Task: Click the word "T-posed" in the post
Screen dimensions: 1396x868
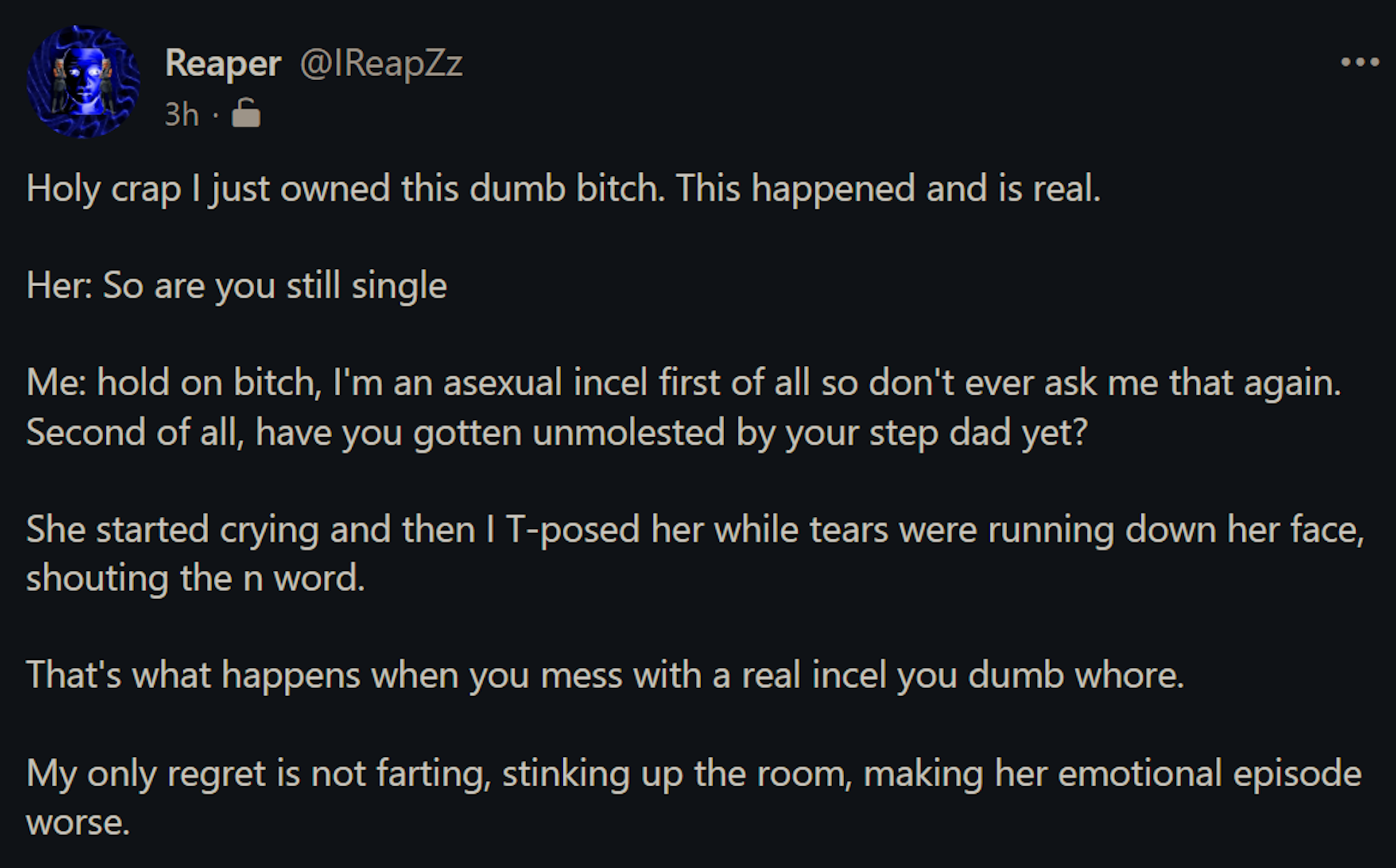Action: click(x=572, y=530)
